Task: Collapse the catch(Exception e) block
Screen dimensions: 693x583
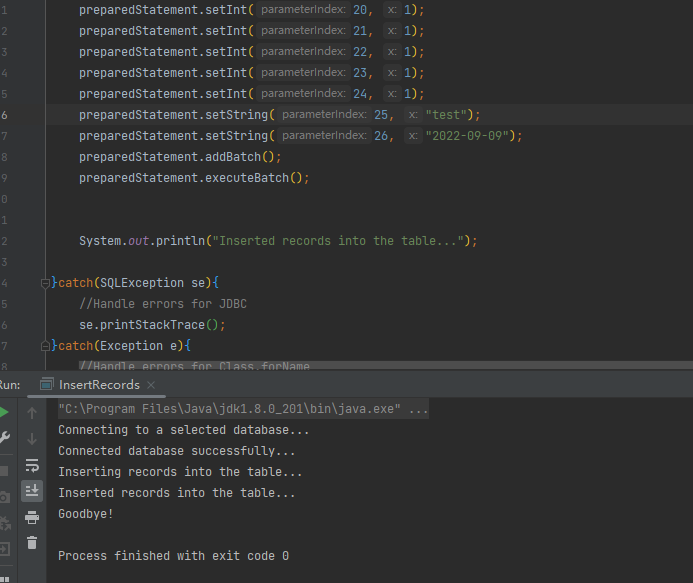Action: [x=45, y=346]
